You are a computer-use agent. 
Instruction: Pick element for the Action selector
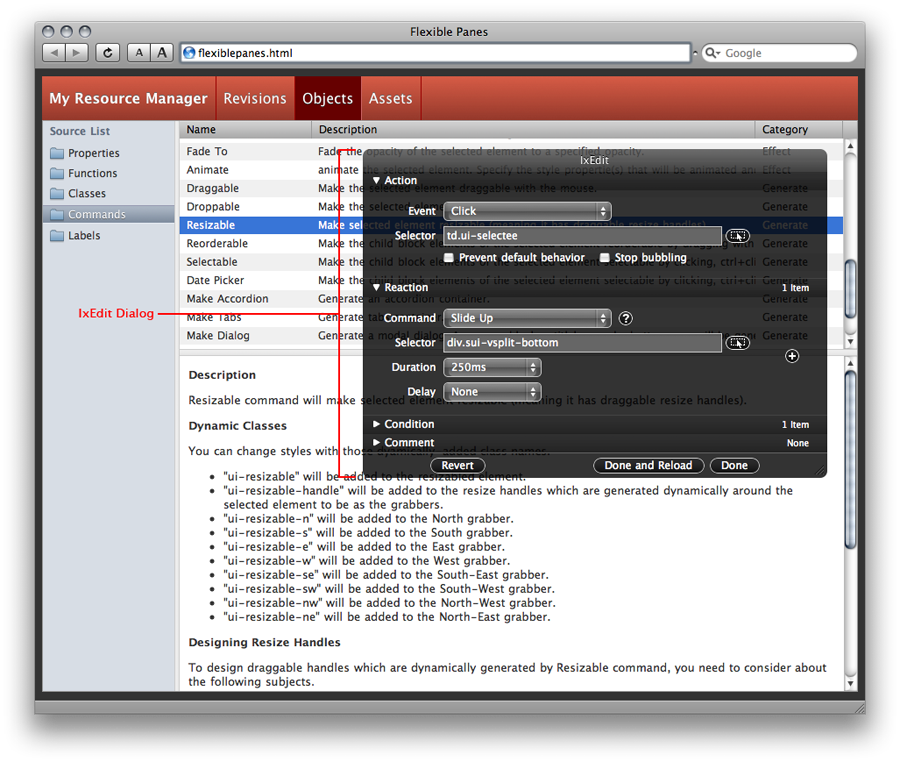coord(737,236)
